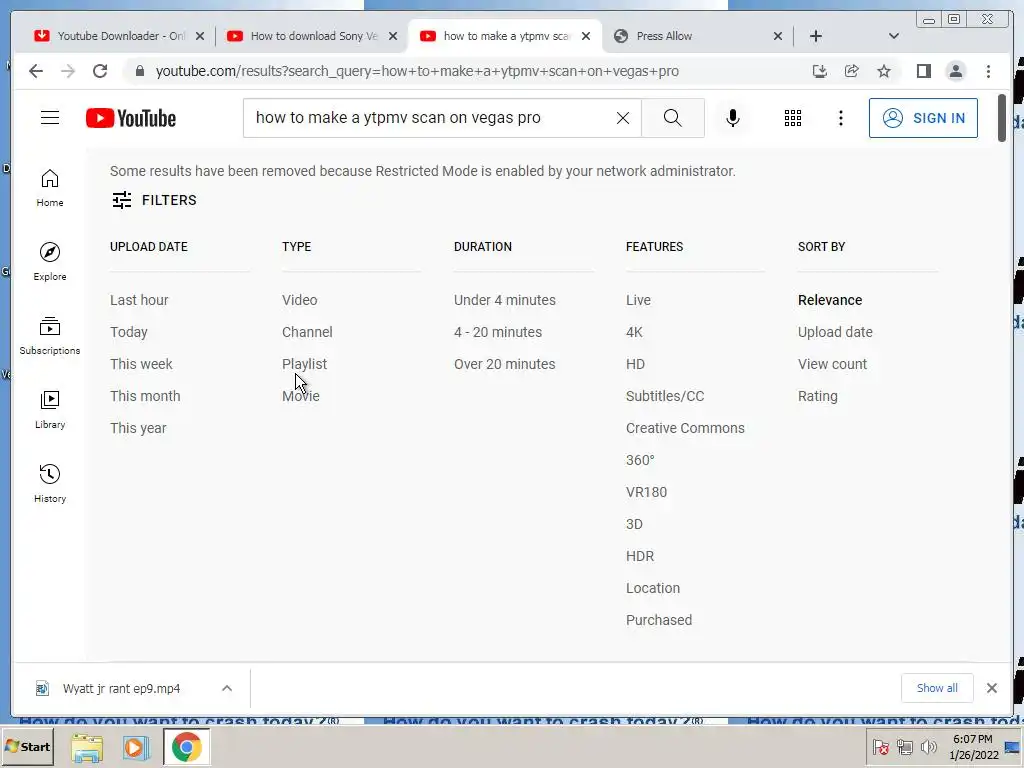1024x768 pixels.
Task: Share this page via share icon
Action: point(852,71)
